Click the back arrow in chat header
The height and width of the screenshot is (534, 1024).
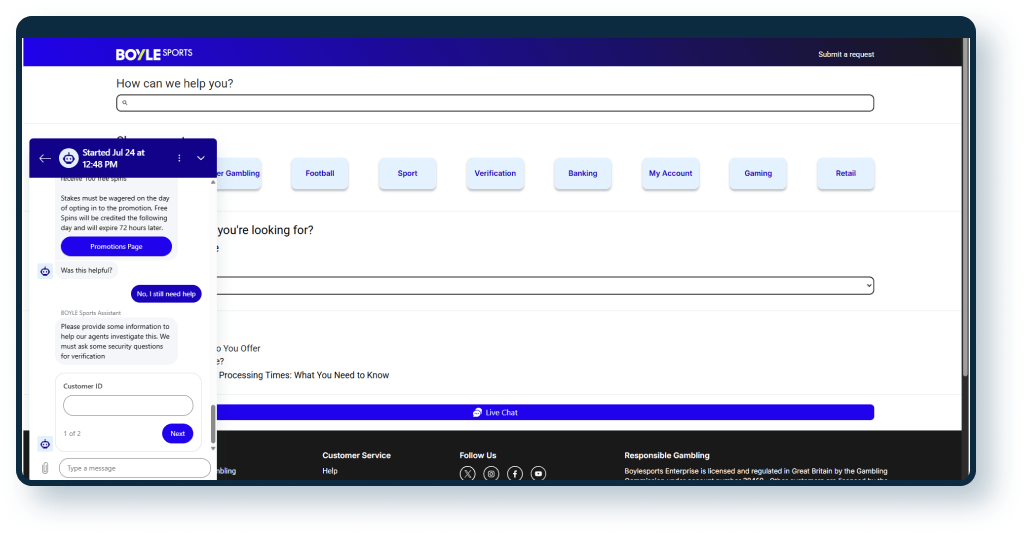[44, 158]
